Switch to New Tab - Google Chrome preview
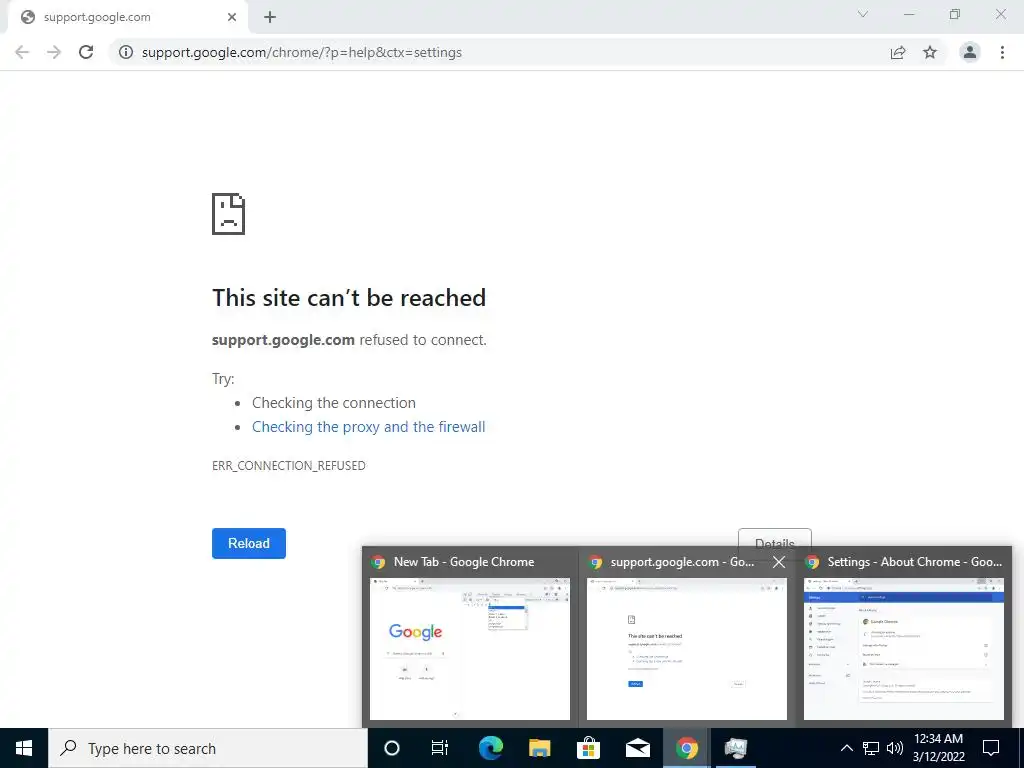 (x=470, y=638)
